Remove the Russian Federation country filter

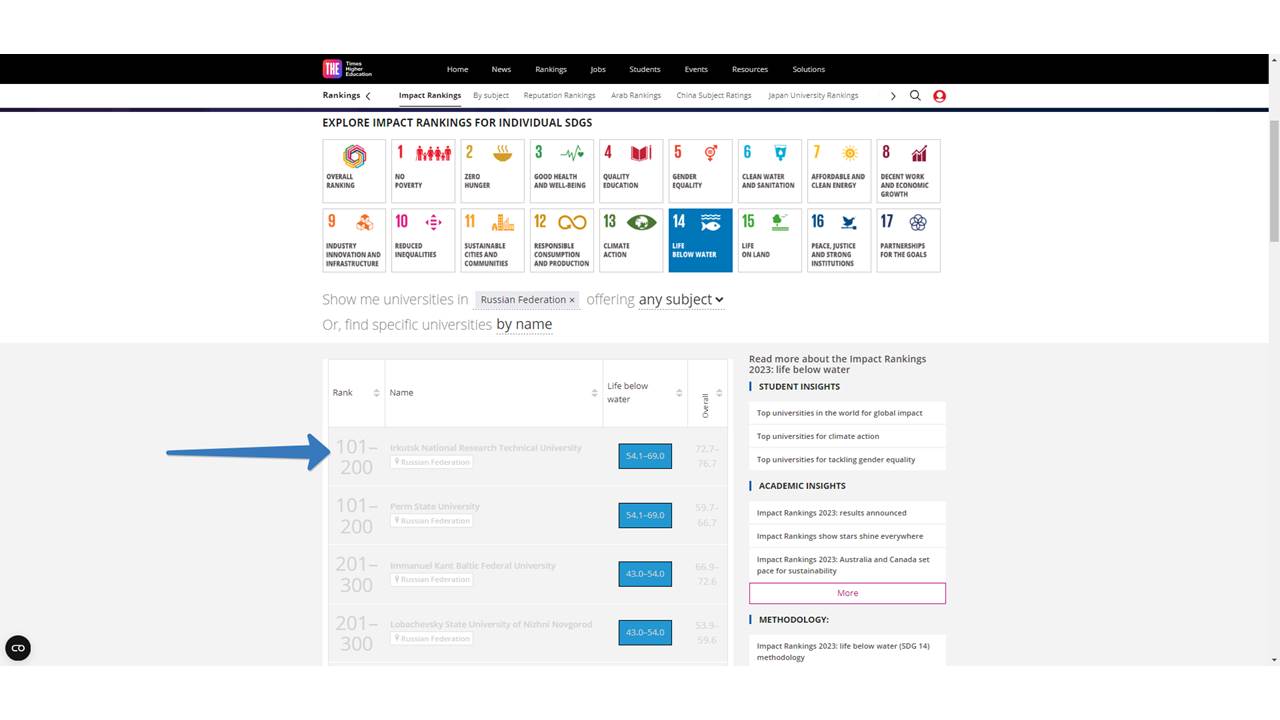tap(572, 300)
